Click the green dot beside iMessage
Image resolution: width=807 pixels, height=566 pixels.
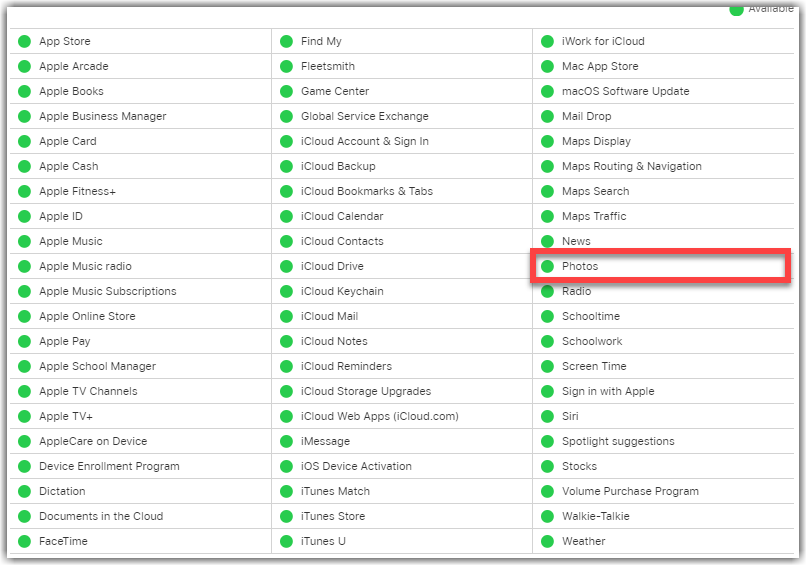point(286,442)
